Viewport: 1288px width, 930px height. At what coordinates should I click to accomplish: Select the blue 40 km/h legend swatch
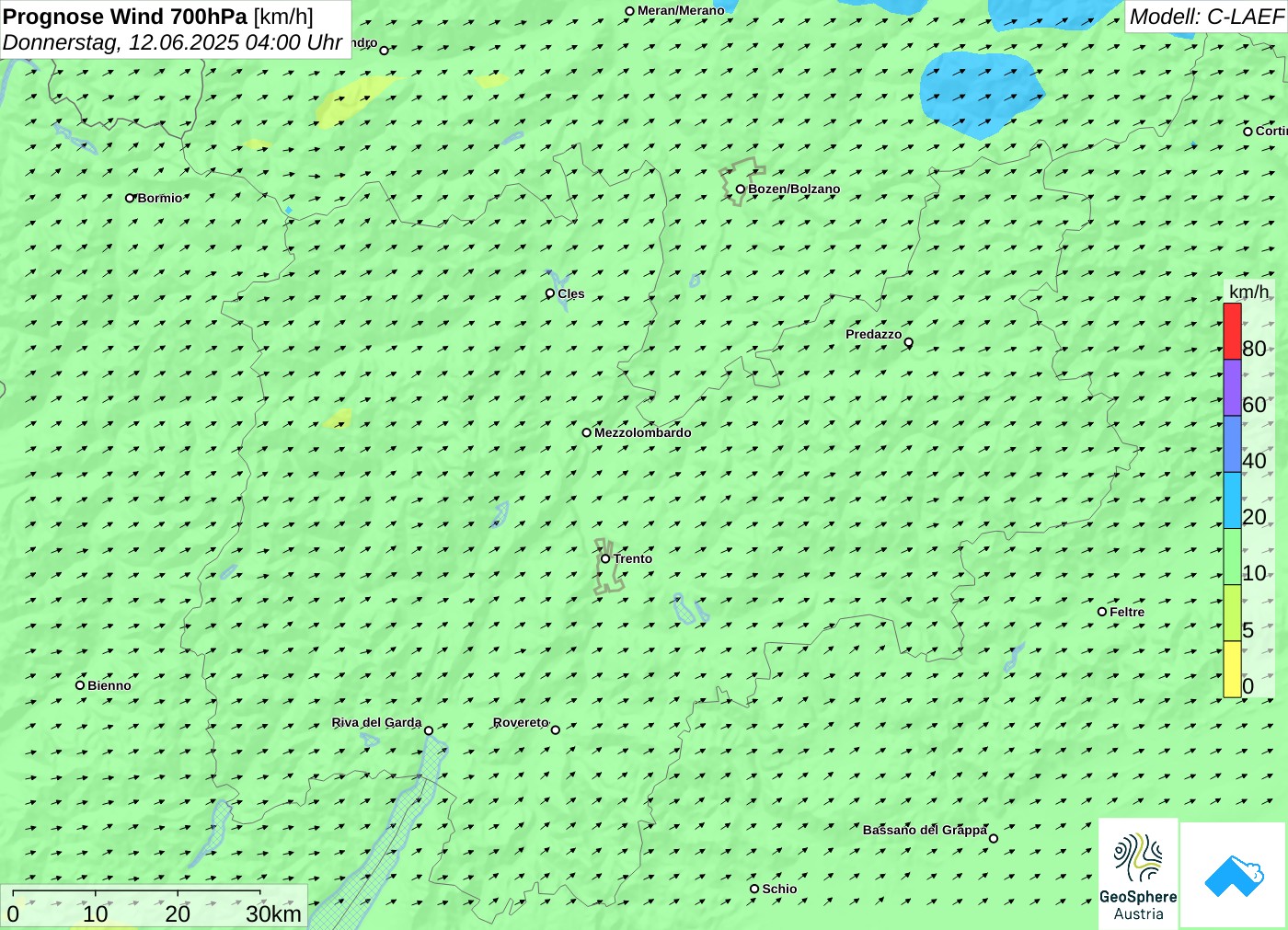coord(1232,444)
